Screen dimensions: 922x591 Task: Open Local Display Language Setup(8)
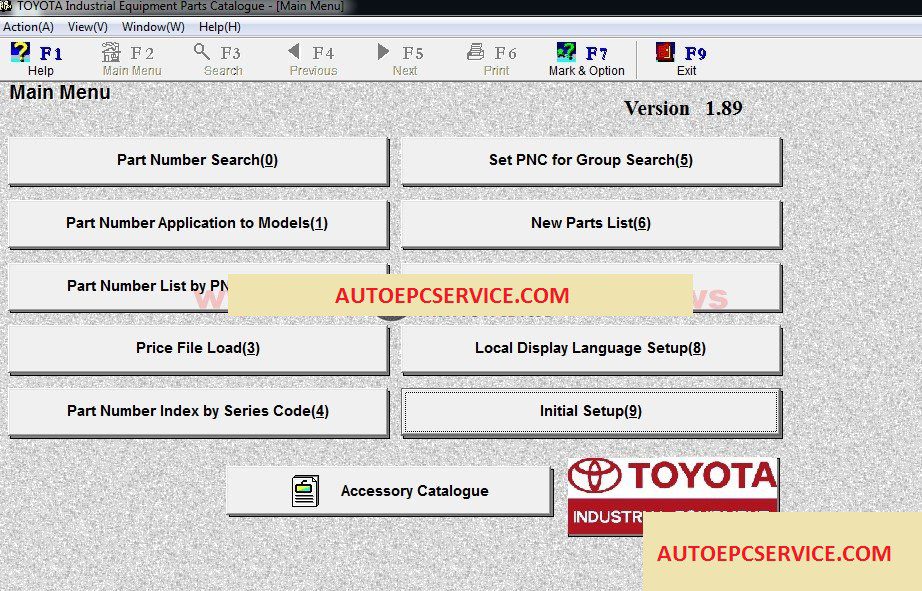pos(591,349)
